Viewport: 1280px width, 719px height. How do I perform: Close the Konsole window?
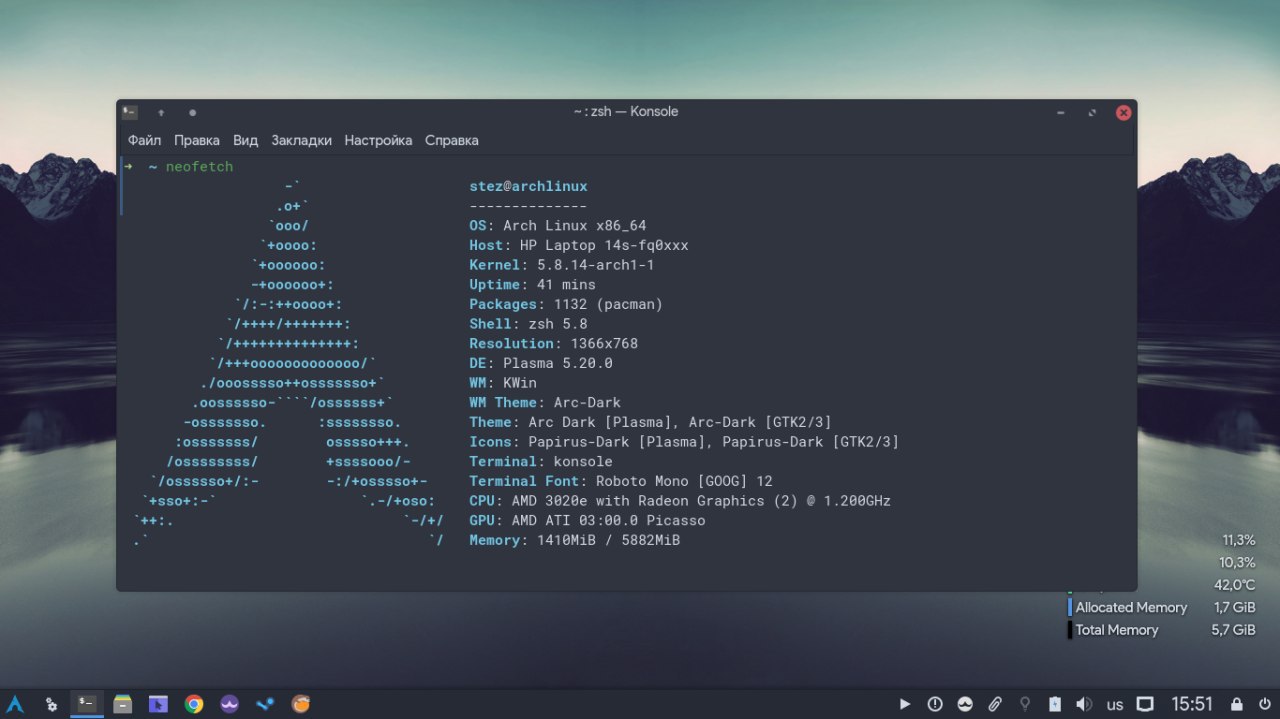pyautogui.click(x=1123, y=112)
